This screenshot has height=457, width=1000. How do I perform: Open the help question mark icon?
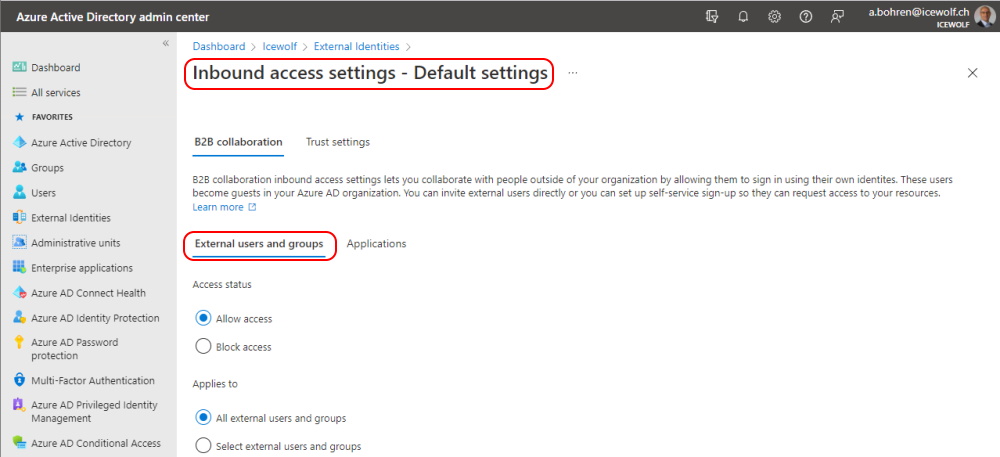pyautogui.click(x=805, y=17)
